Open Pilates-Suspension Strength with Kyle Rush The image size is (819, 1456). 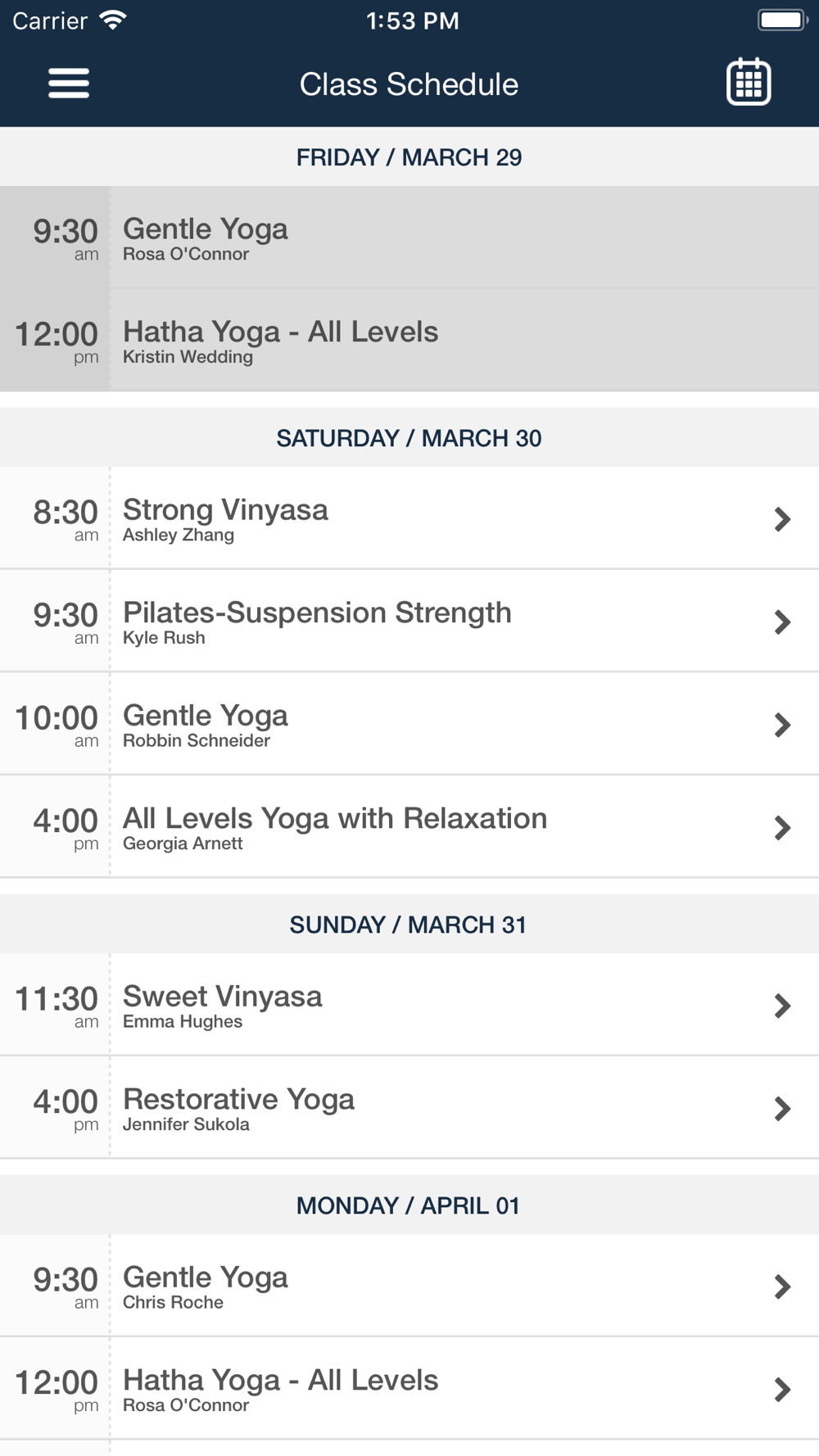(409, 622)
